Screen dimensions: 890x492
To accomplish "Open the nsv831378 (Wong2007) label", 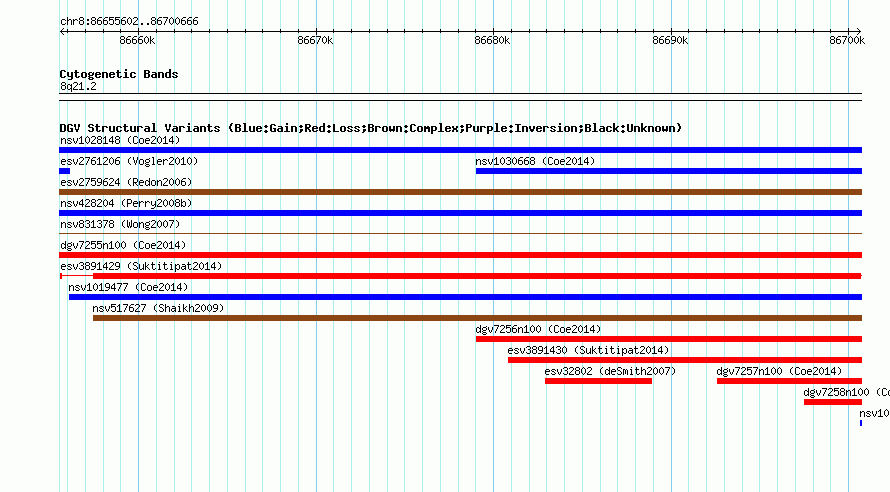I will click(x=120, y=224).
